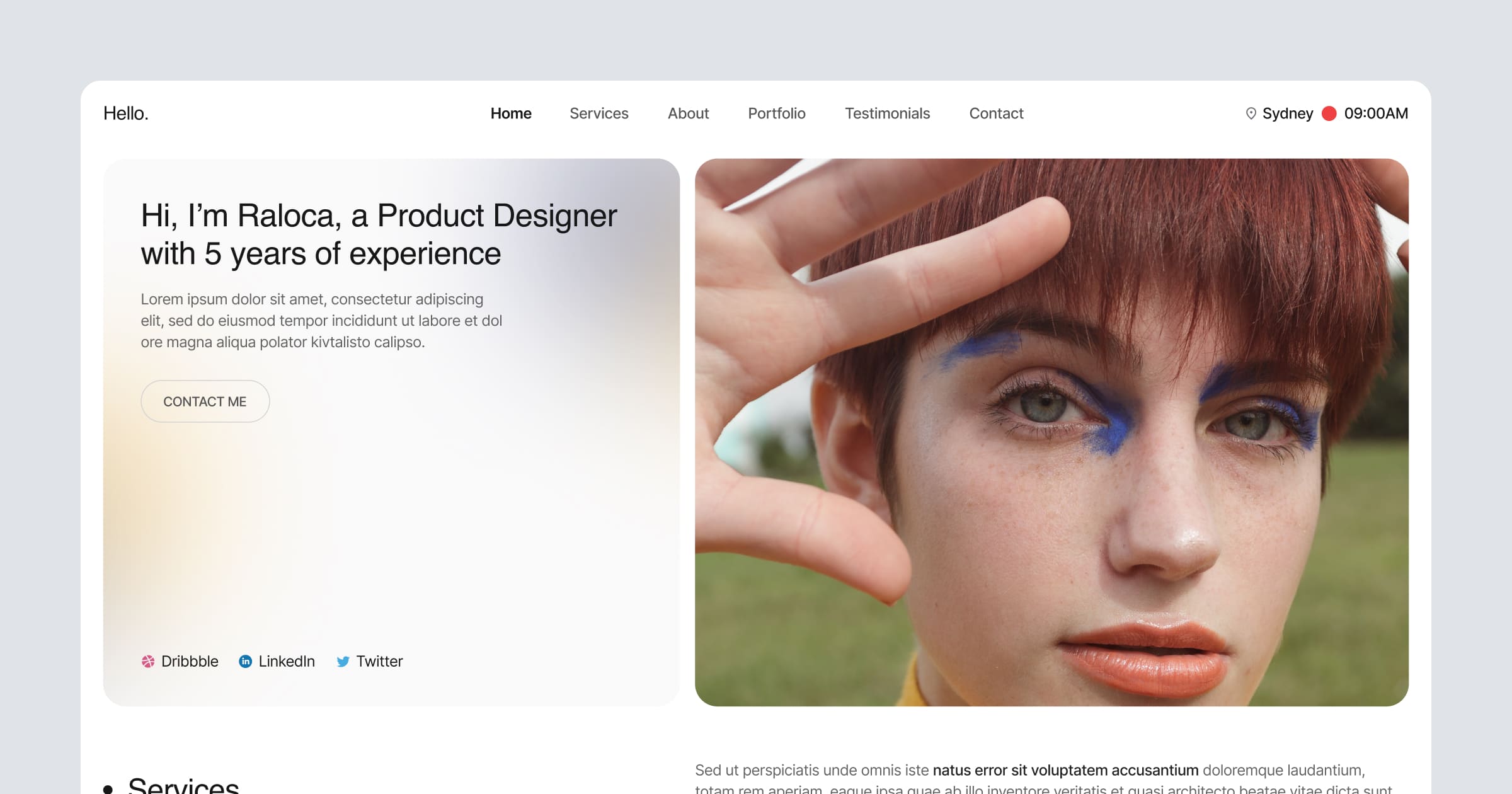Viewport: 1512px width, 794px height.
Task: Click the 09:00AM time display
Action: click(1376, 113)
